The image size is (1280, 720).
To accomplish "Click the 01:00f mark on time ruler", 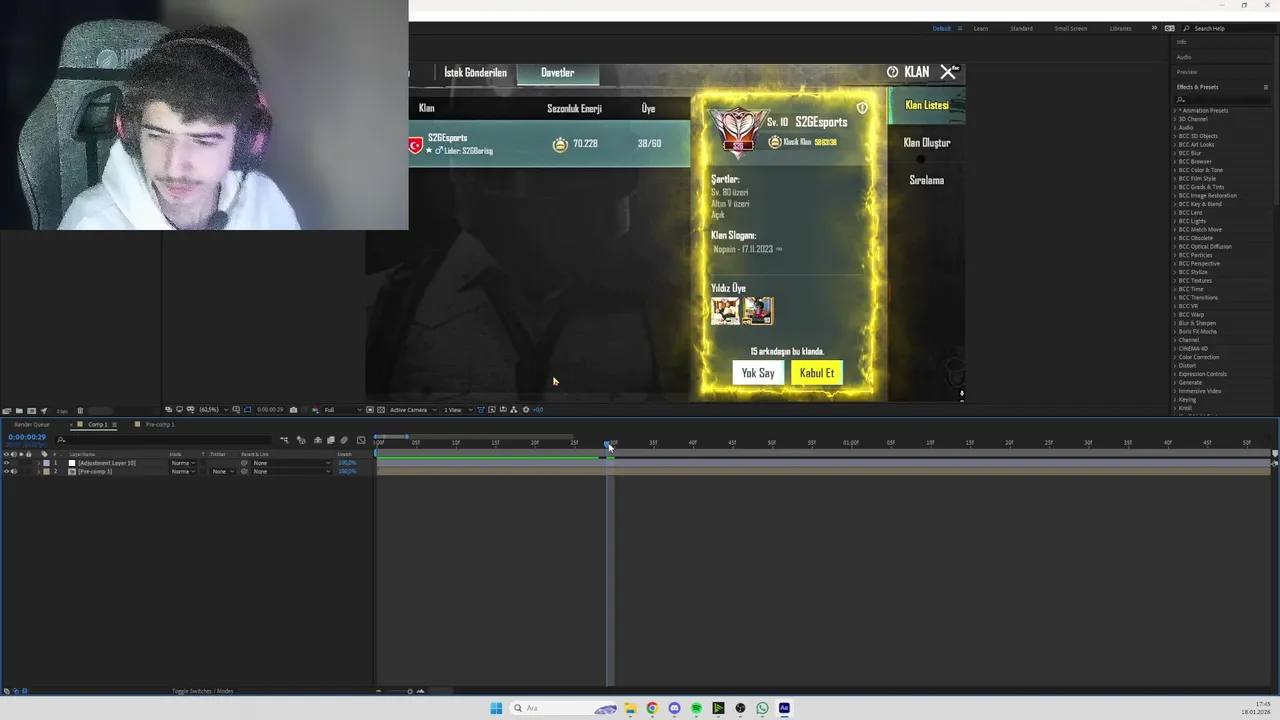I will tap(851, 443).
